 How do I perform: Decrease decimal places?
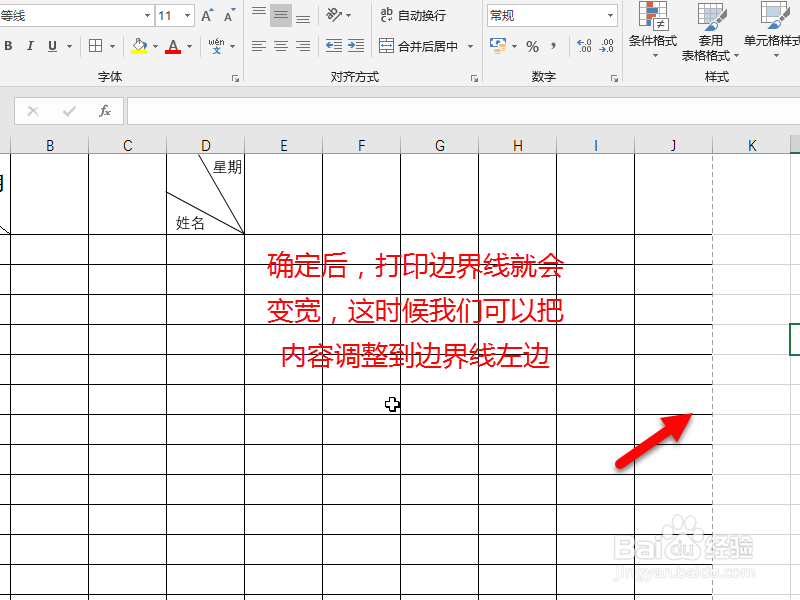tap(607, 46)
